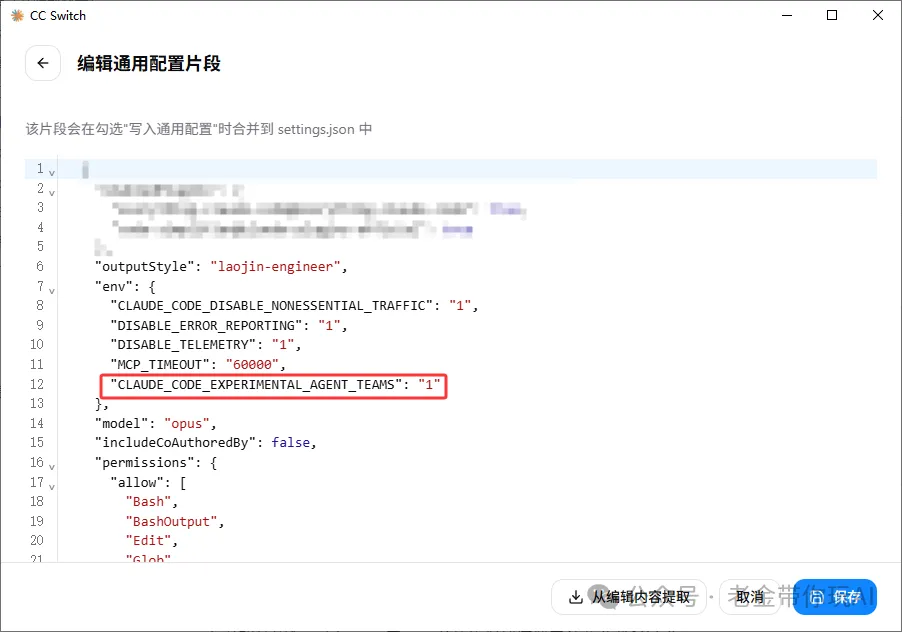Screen dimensions: 902x632
Task: Minimize the CC Switch window
Action: (x=787, y=15)
